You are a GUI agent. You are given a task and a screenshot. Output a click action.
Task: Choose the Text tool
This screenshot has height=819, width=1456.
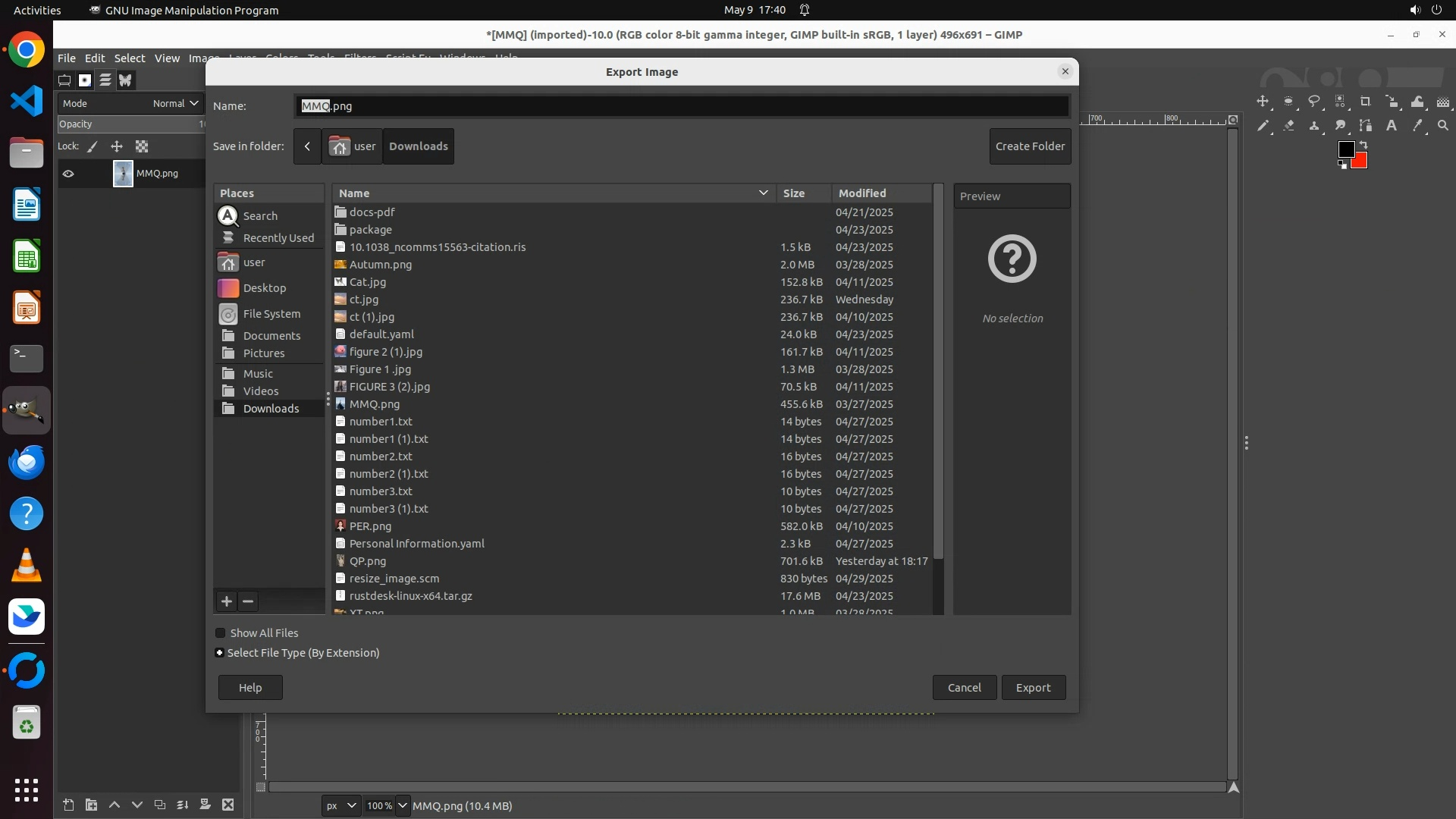1392,126
